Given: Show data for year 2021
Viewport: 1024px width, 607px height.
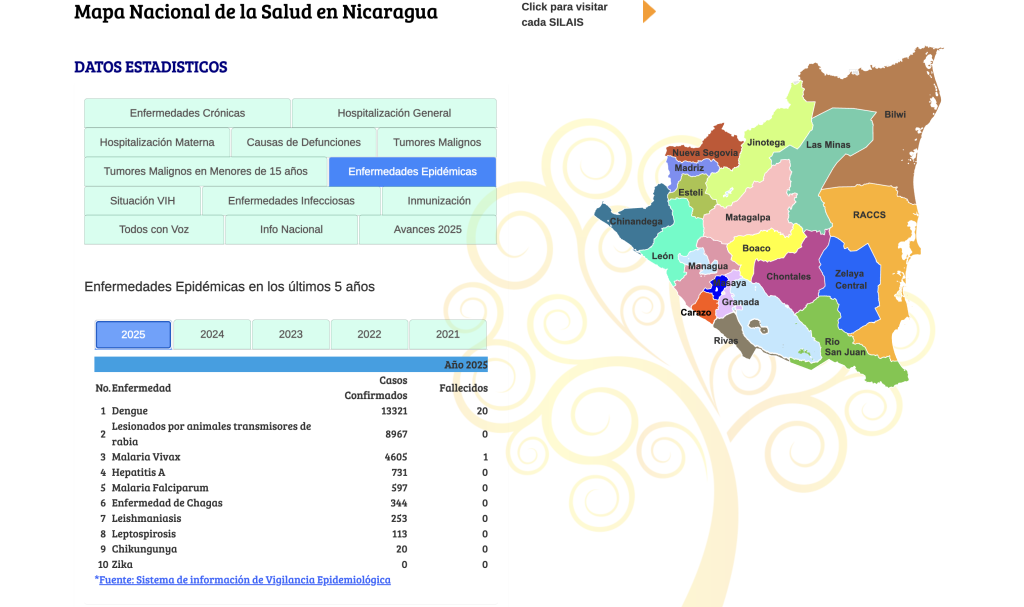Looking at the screenshot, I should coord(448,335).
